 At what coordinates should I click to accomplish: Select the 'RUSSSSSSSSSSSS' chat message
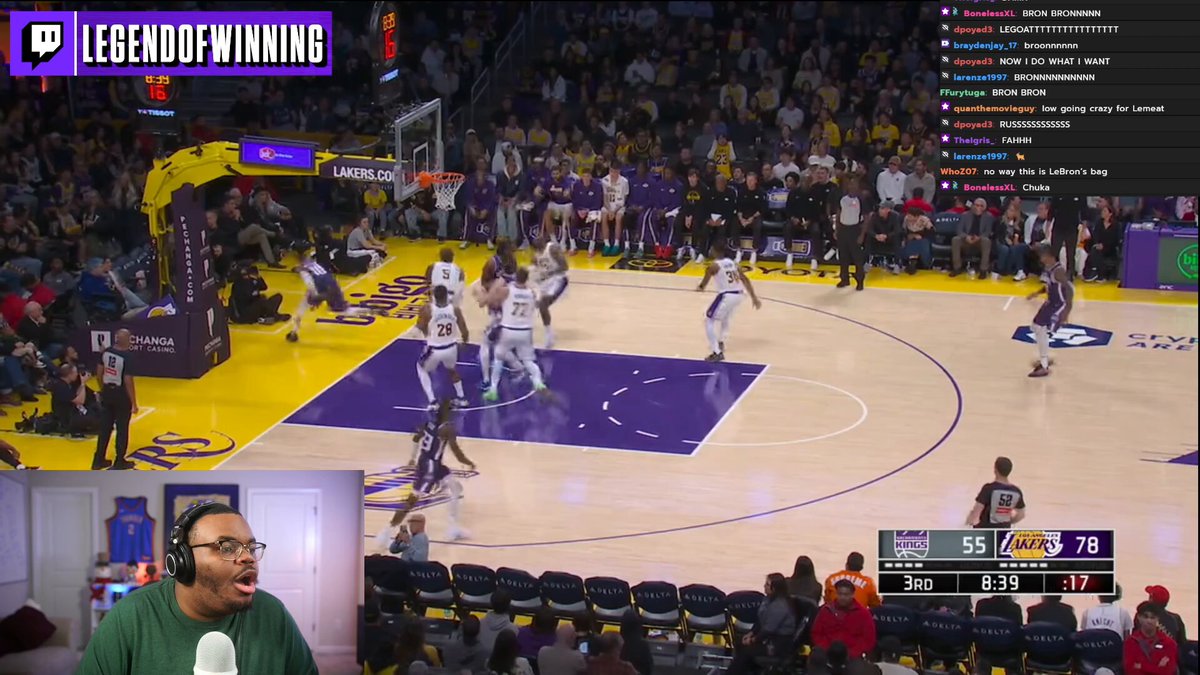1034,124
